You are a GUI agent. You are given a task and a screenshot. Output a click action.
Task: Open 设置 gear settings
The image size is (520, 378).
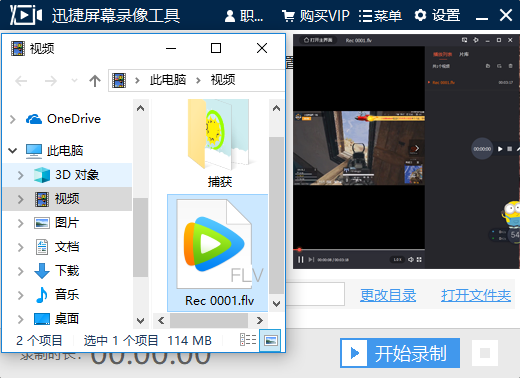pyautogui.click(x=437, y=15)
